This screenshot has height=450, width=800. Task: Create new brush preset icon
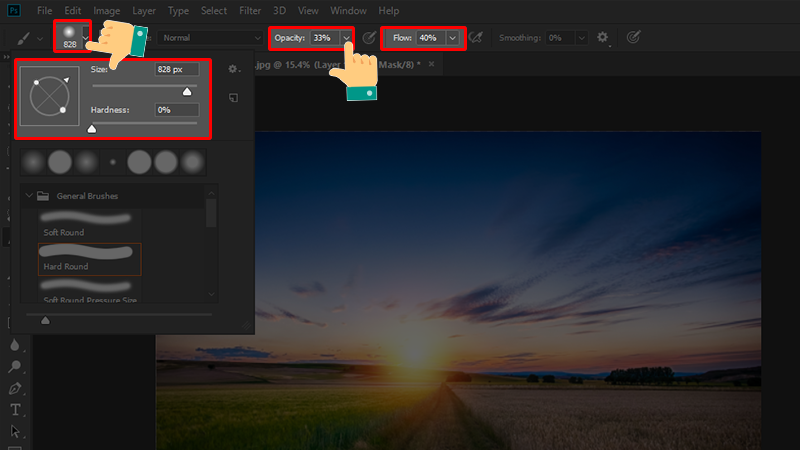[x=233, y=97]
